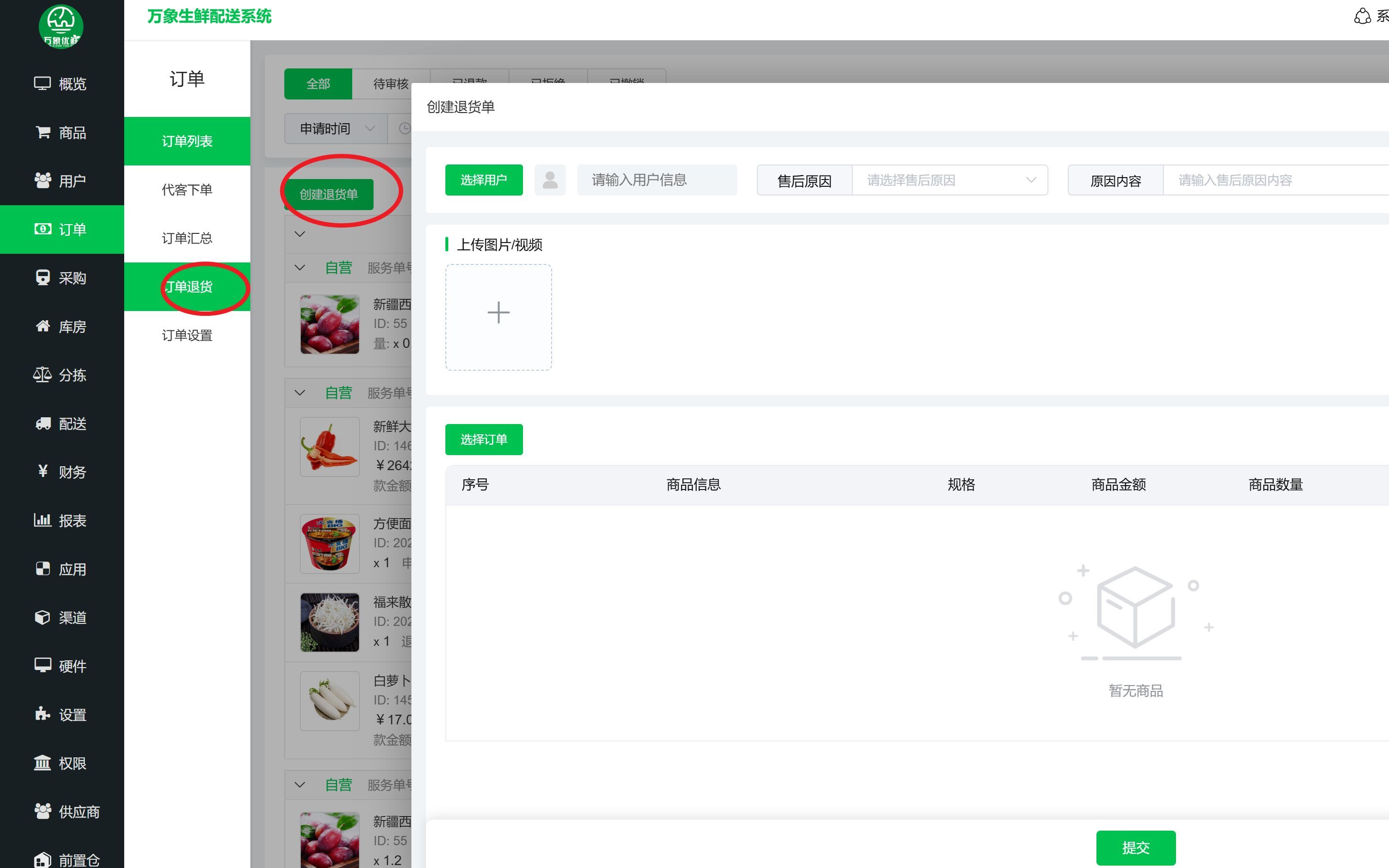The height and width of the screenshot is (868, 1389).
Task: Open the products shopping cart icon
Action: pos(43,132)
